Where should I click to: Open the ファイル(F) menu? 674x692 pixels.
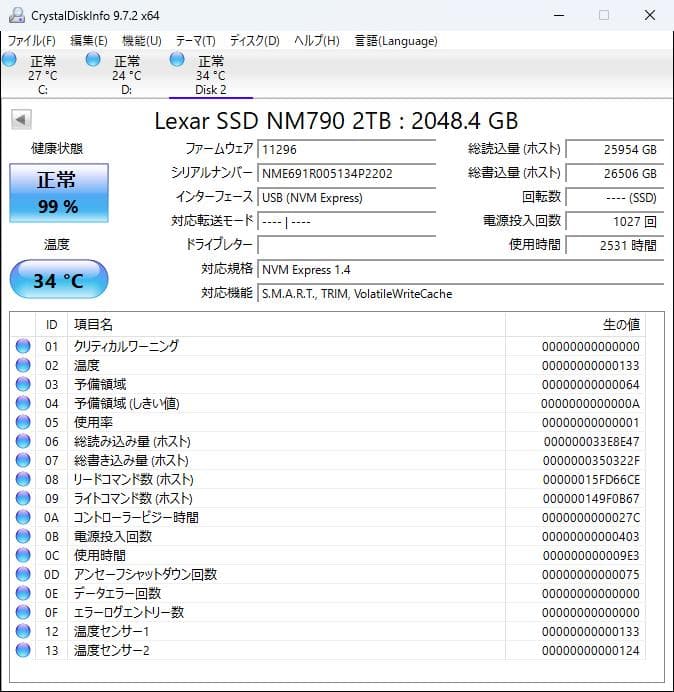[31, 41]
